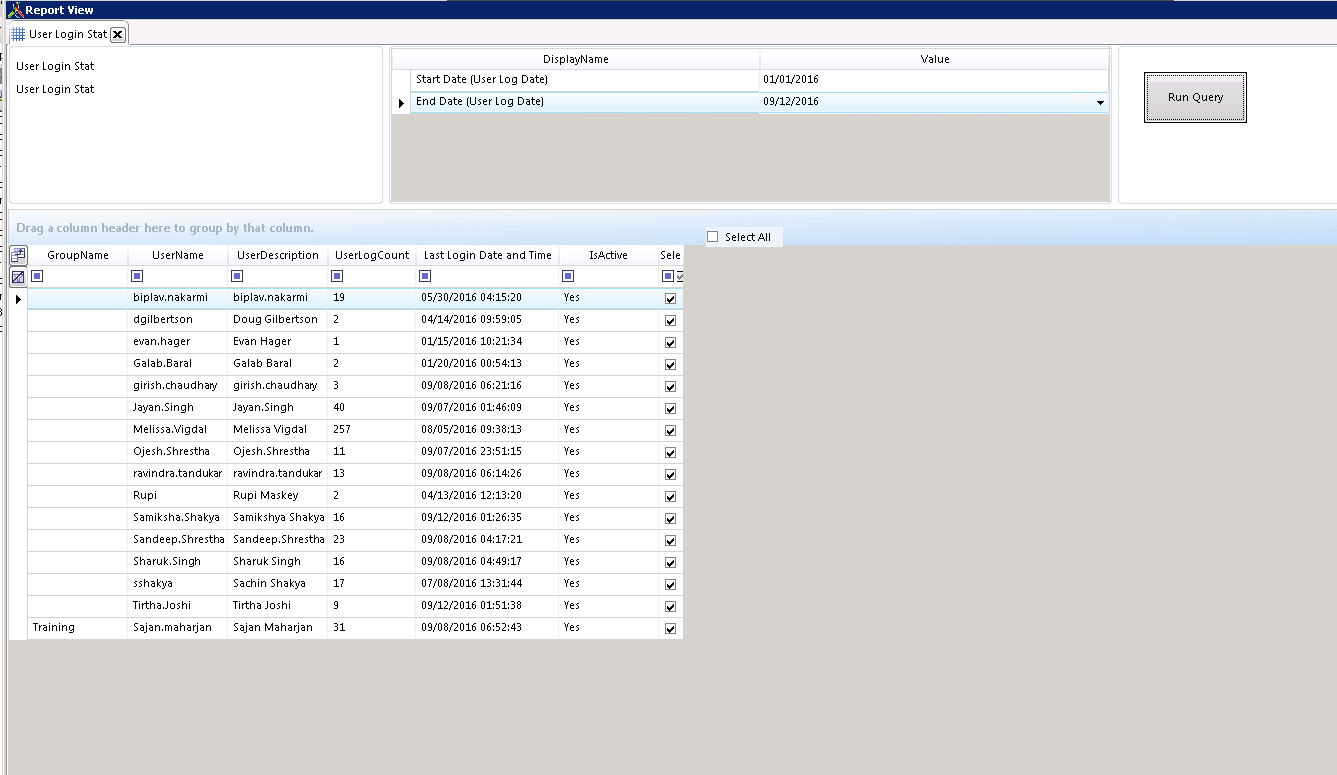The image size is (1337, 775).
Task: Click row indicator arrow beside End Date
Action: [401, 102]
